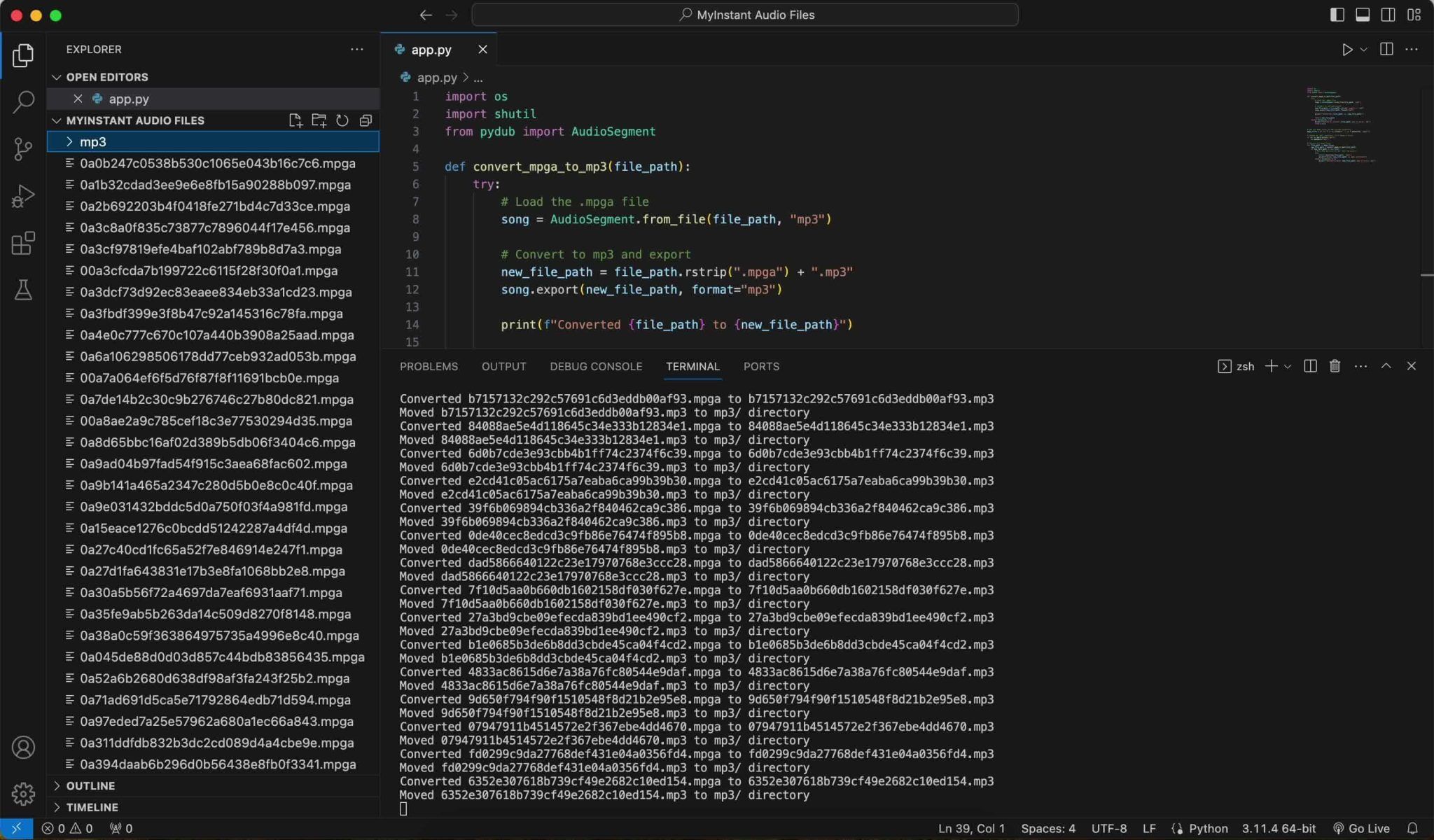The height and width of the screenshot is (840, 1434).
Task: Open the Testing flask view
Action: coord(23,290)
